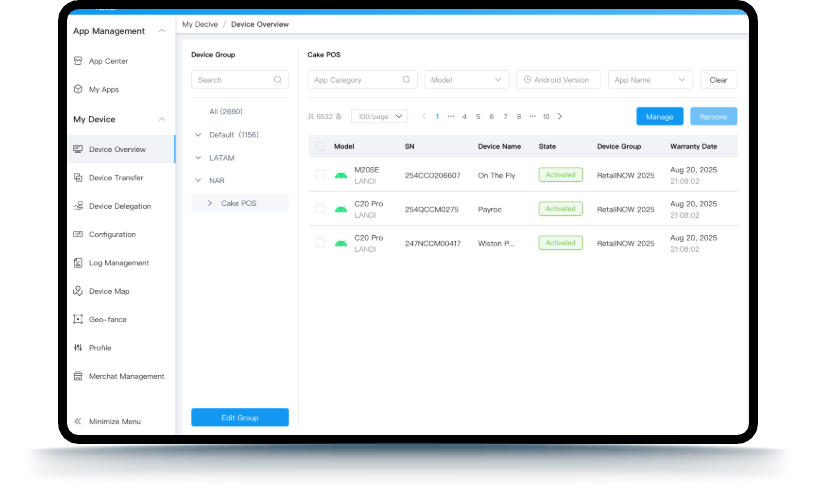Click the Device Transfer icon

[78, 178]
